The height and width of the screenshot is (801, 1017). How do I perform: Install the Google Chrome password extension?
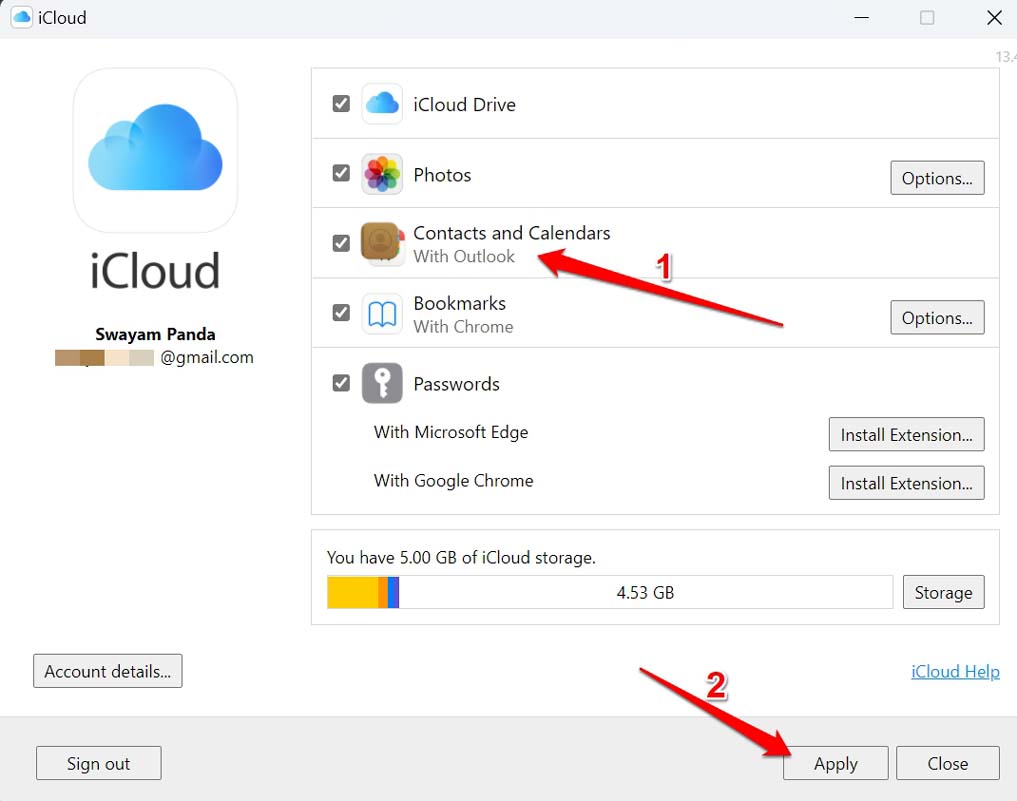click(x=906, y=483)
